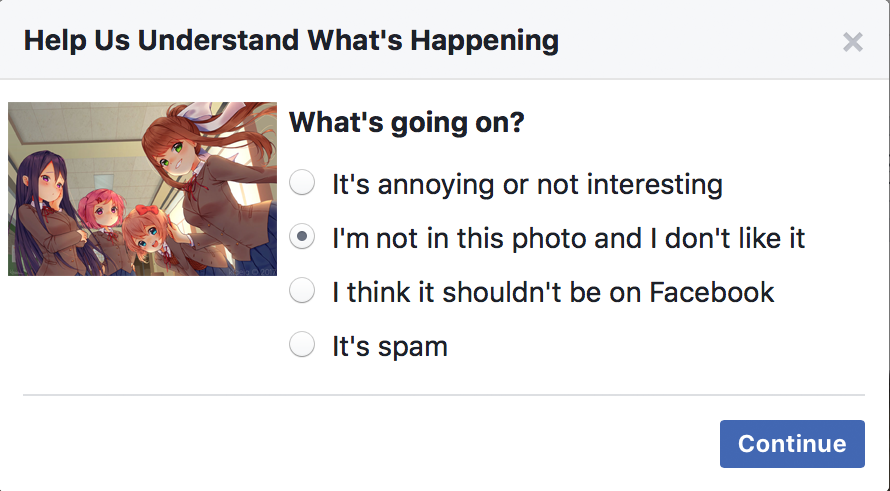
Task: Click the "It's spam" label text
Action: coord(390,346)
